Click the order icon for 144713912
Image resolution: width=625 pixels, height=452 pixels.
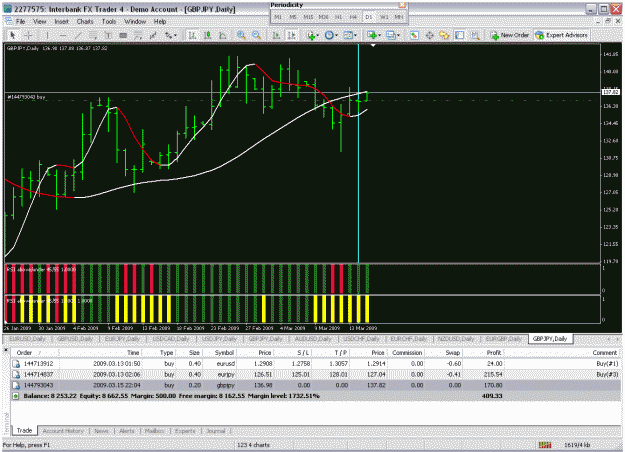(x=16, y=364)
